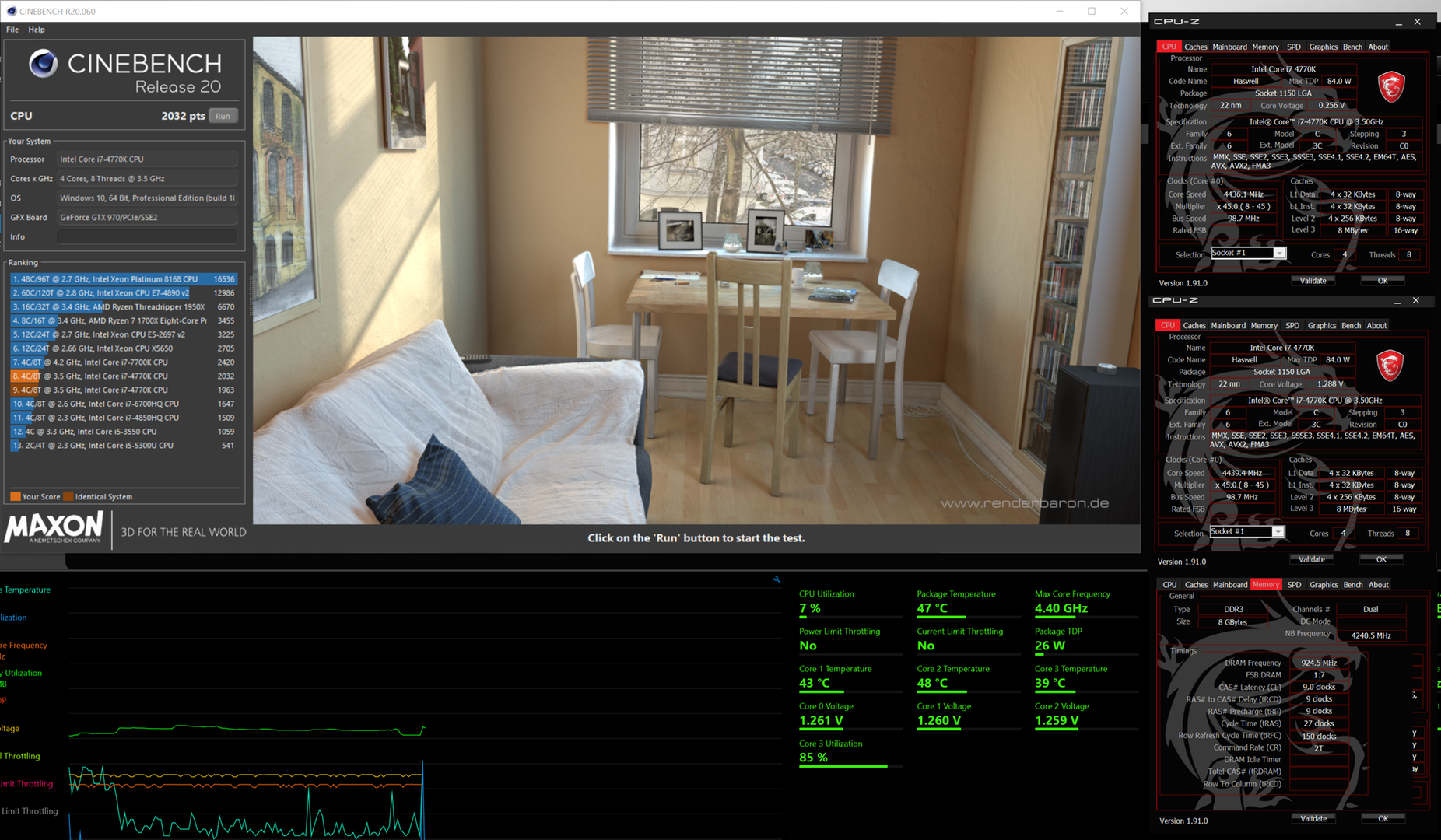Click the Identical System legend swatch
Viewport: 1441px width, 840px height.
point(68,496)
